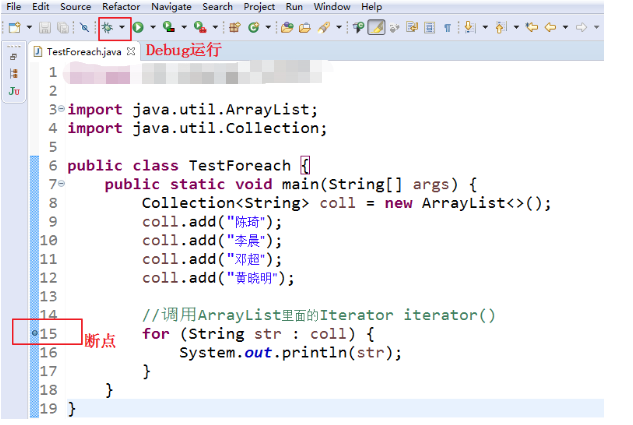Toggle Mark Occurrences highlighter button
Image resolution: width=633 pixels, height=425 pixels.
pos(376,27)
